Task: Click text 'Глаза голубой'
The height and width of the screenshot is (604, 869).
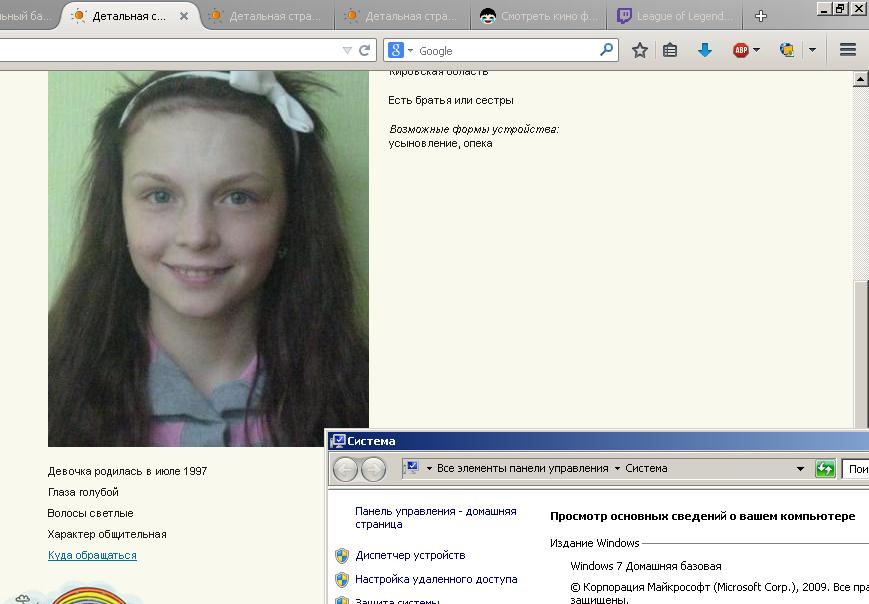Action: point(83,492)
